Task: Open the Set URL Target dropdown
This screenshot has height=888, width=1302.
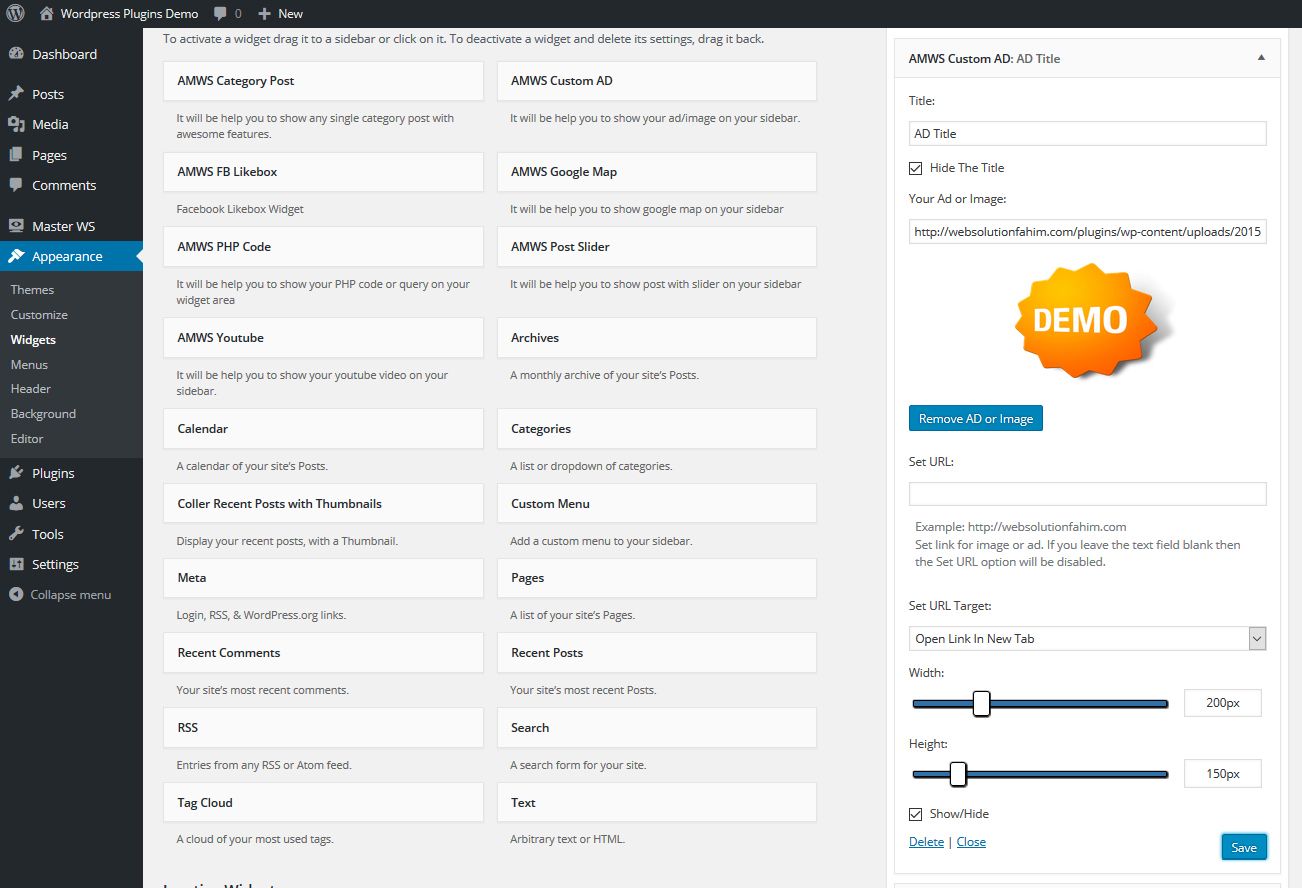Action: [x=1087, y=638]
